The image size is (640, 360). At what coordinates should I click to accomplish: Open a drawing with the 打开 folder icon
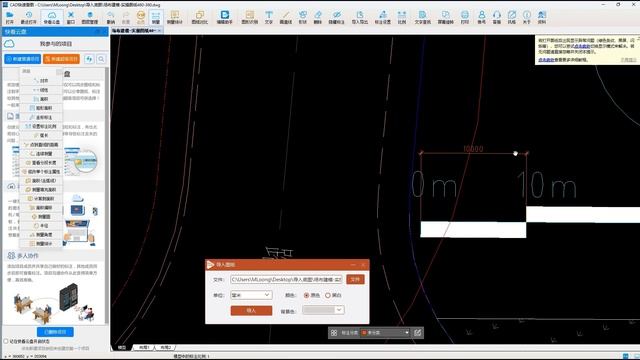(9, 17)
